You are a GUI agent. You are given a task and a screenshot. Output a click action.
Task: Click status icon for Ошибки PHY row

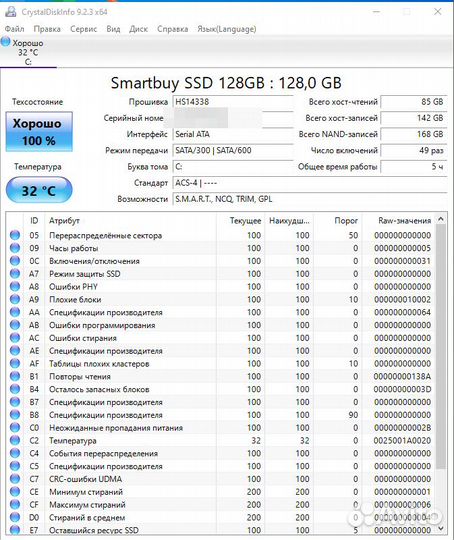[15, 287]
